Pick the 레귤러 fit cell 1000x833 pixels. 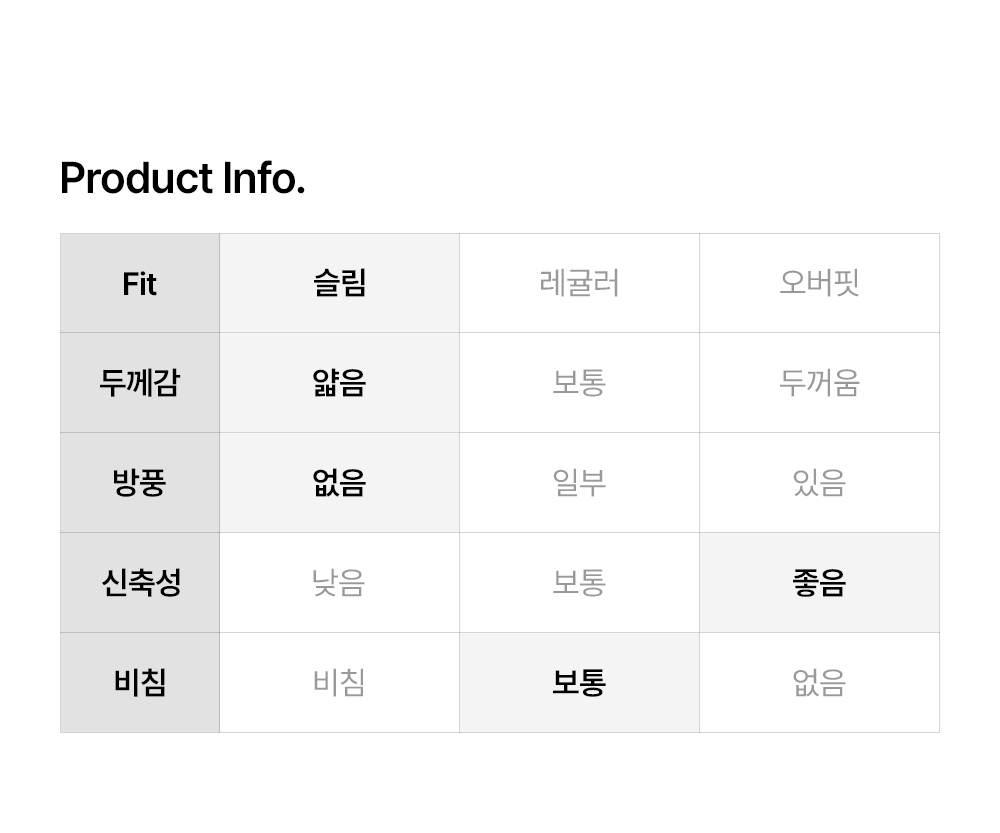tap(579, 284)
